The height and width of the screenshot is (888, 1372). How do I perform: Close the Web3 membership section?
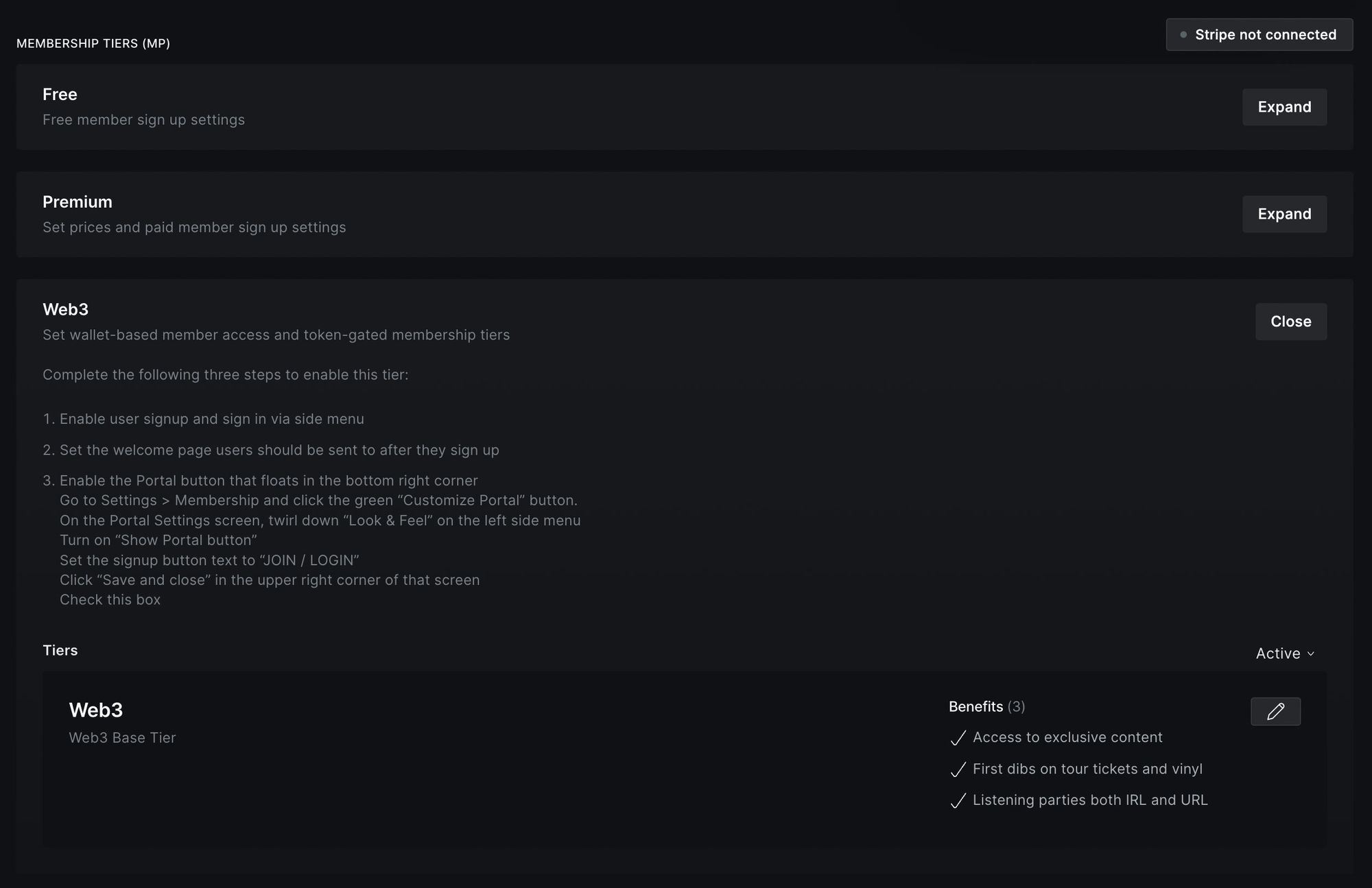(1291, 322)
